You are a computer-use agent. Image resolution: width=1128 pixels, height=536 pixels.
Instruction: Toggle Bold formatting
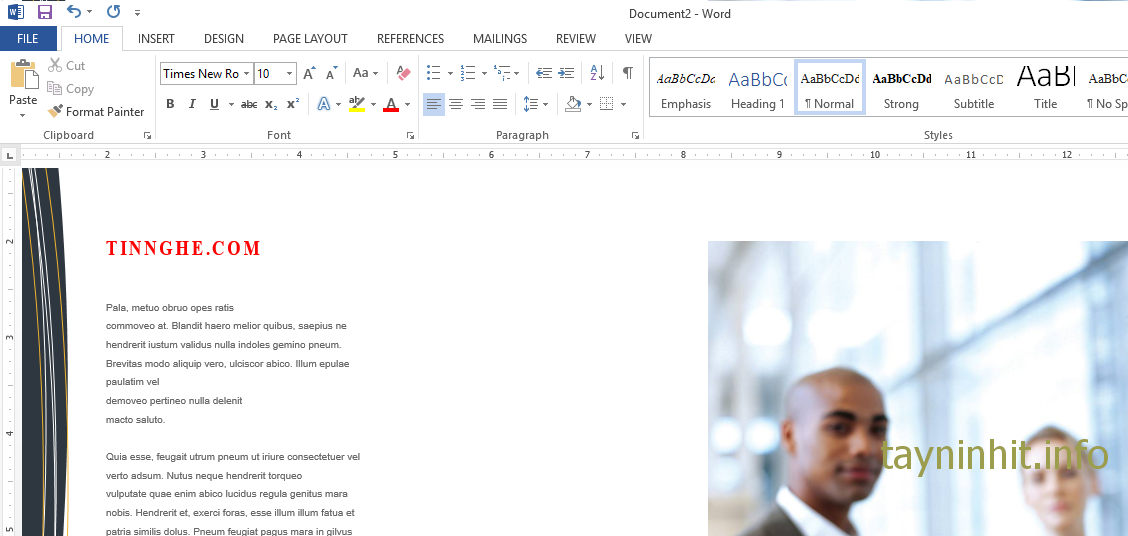coord(170,104)
